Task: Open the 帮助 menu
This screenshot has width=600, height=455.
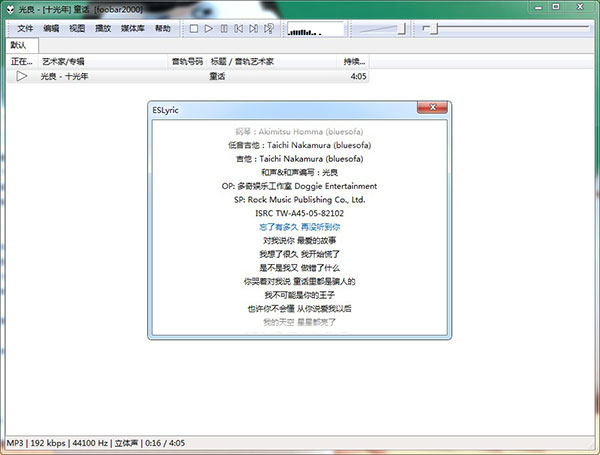Action: click(162, 29)
